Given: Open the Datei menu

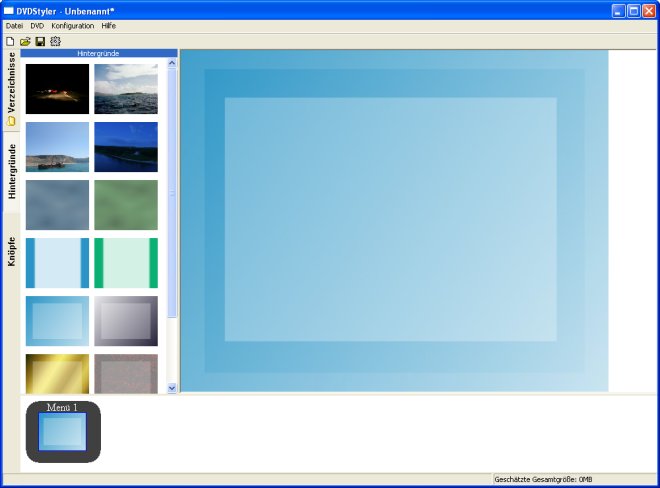Looking at the screenshot, I should pos(14,26).
